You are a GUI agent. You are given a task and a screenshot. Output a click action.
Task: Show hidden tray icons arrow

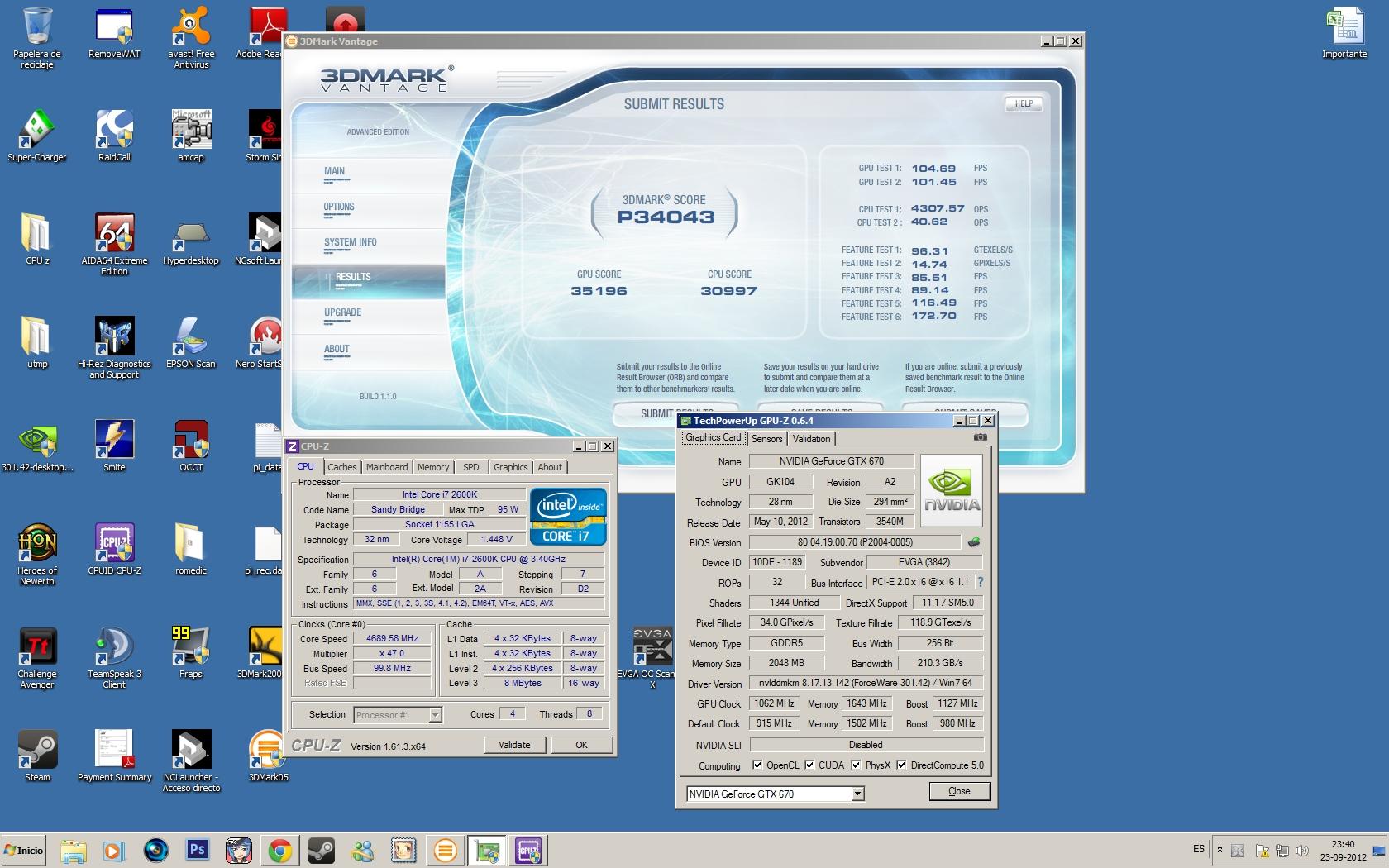[x=1219, y=850]
